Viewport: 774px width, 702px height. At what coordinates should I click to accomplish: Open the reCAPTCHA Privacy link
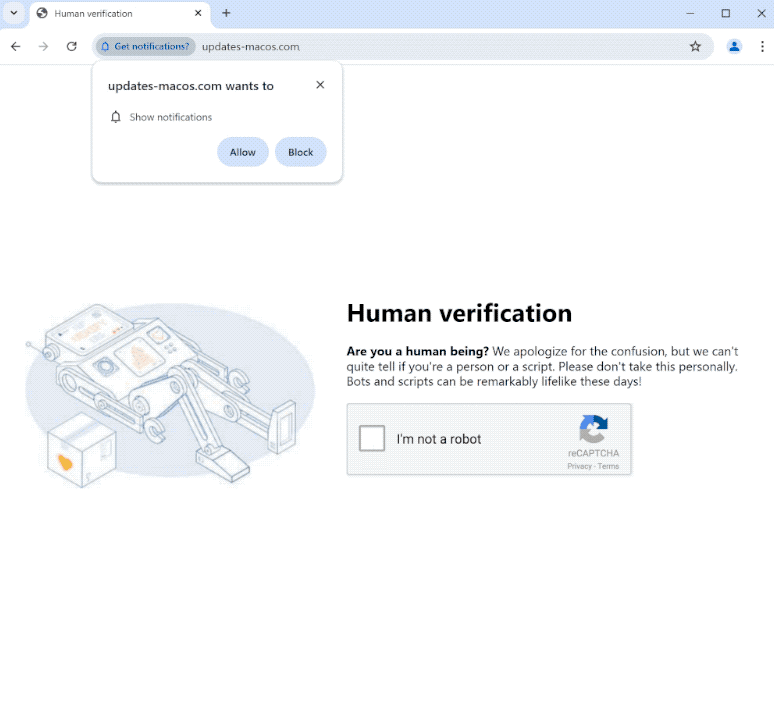(x=579, y=467)
